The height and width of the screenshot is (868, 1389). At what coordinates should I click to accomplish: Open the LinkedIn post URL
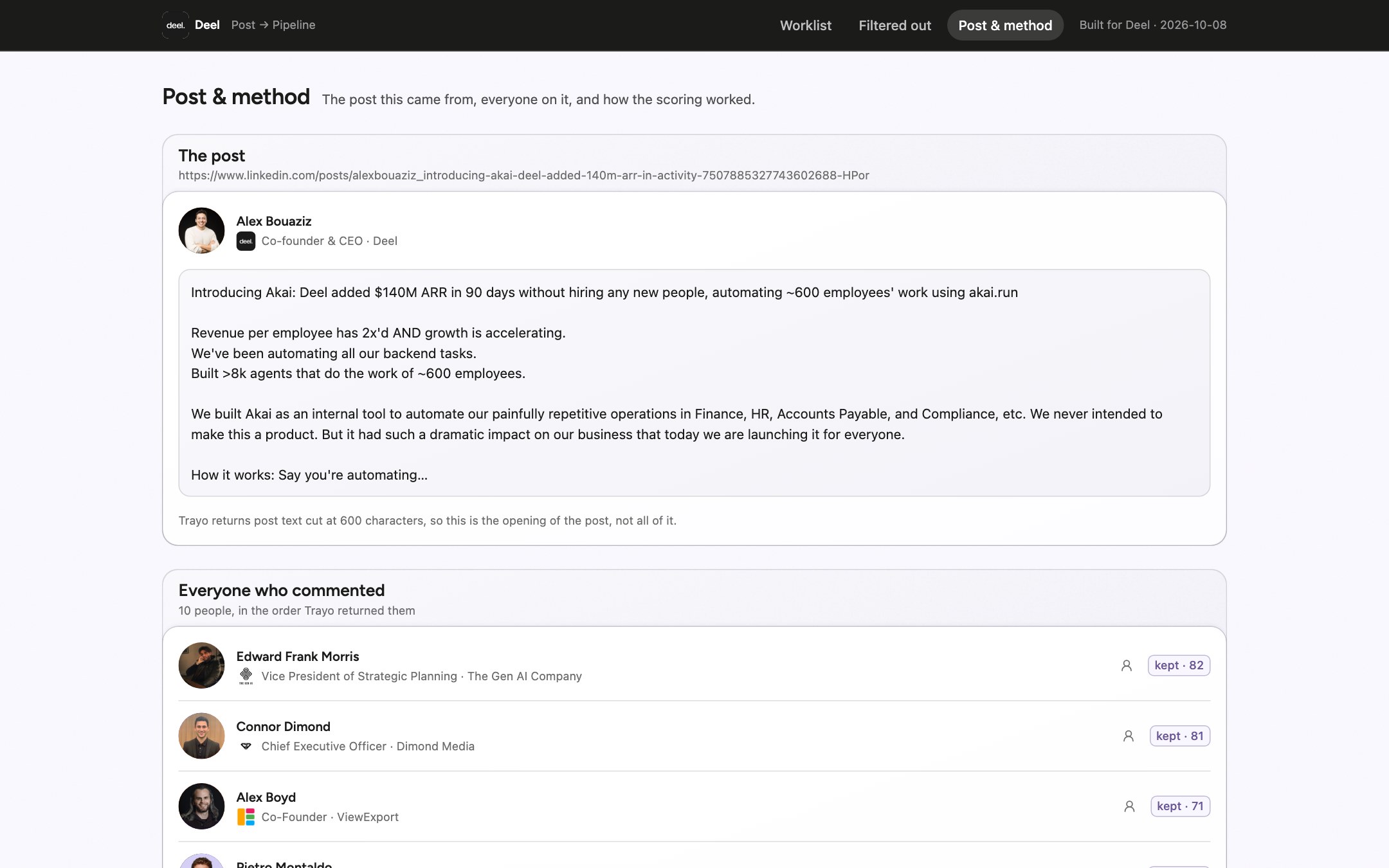pyautogui.click(x=523, y=176)
